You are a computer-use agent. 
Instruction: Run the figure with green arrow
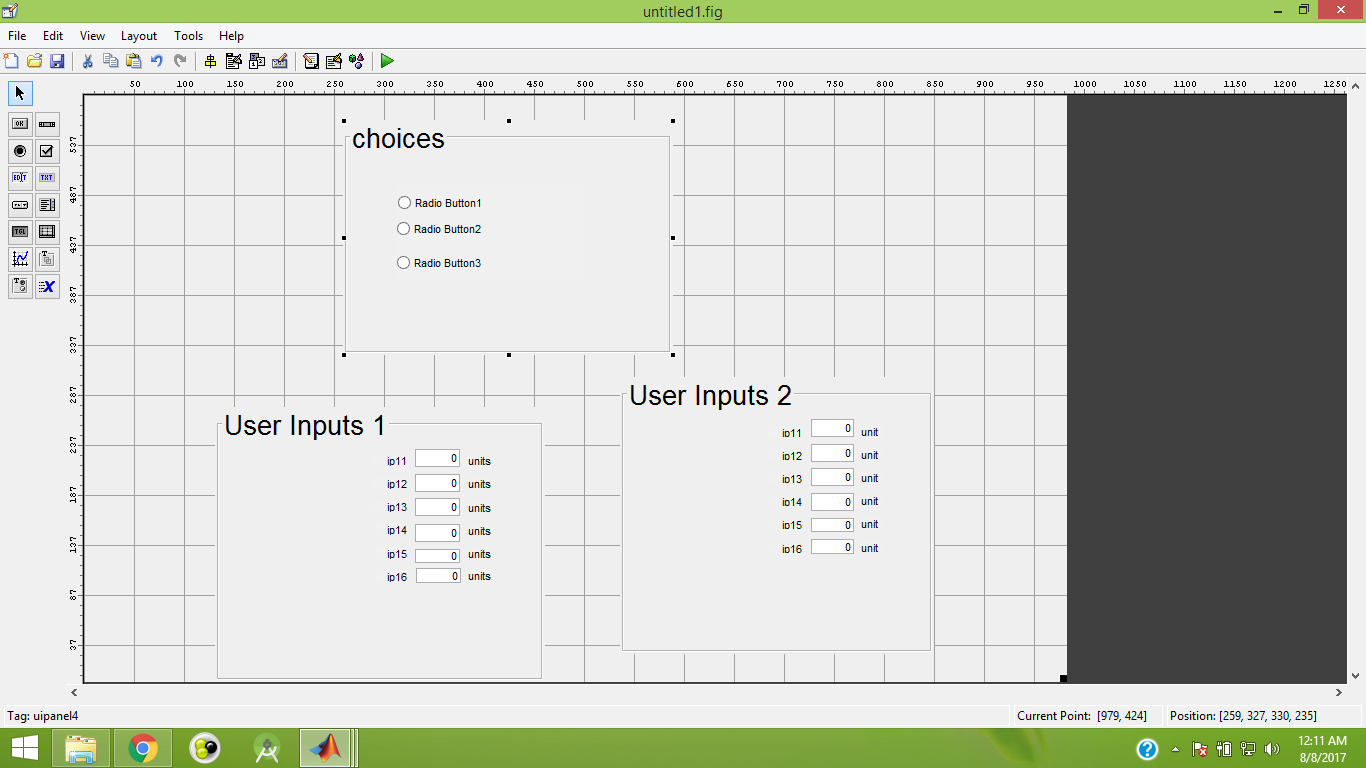(387, 61)
